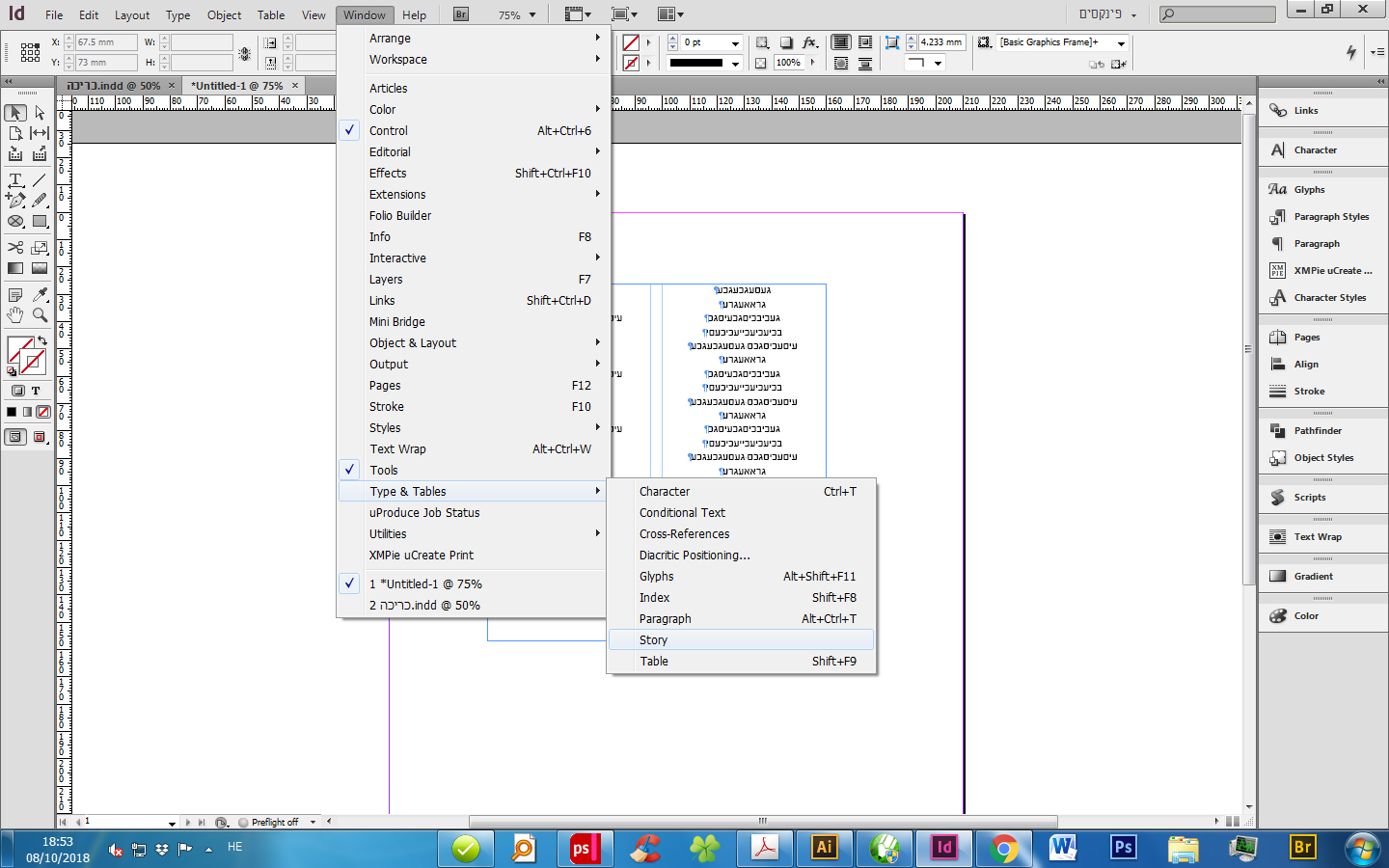
Task: Click the drop shadow icon in control bar
Action: pyautogui.click(x=786, y=42)
